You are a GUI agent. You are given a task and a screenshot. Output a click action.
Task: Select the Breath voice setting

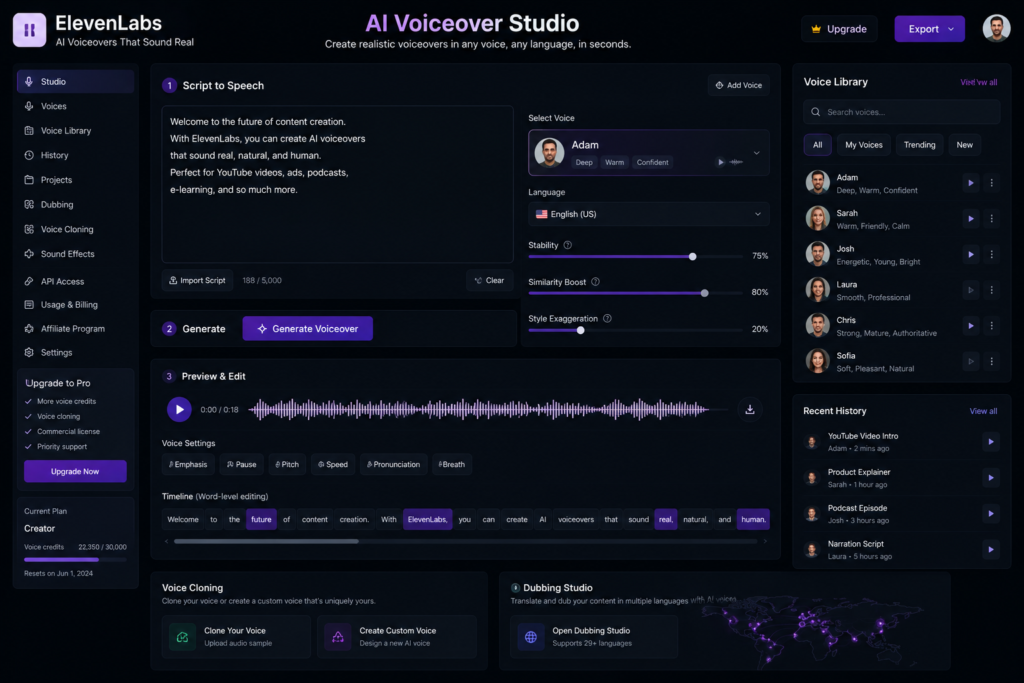(x=452, y=464)
